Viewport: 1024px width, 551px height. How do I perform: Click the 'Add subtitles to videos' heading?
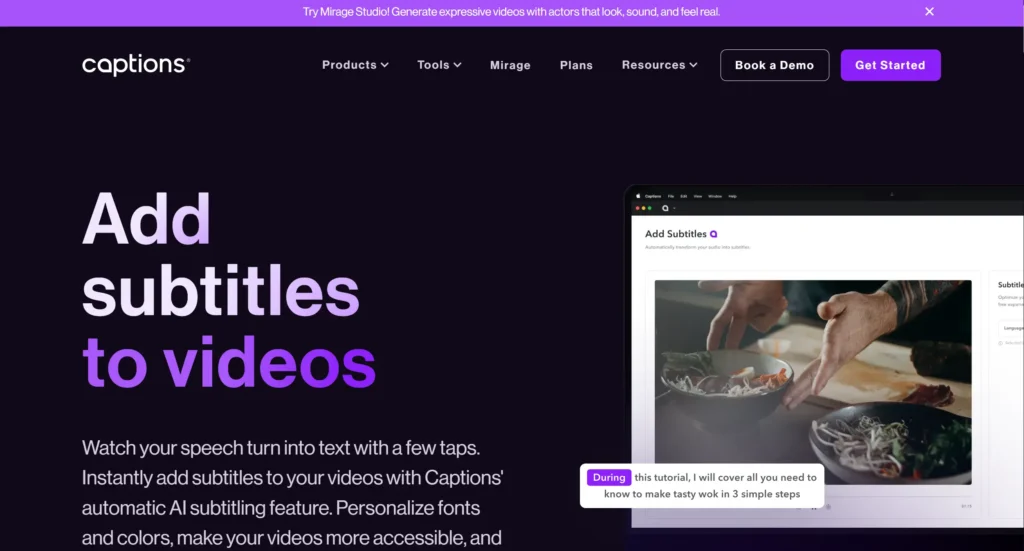[x=229, y=291]
